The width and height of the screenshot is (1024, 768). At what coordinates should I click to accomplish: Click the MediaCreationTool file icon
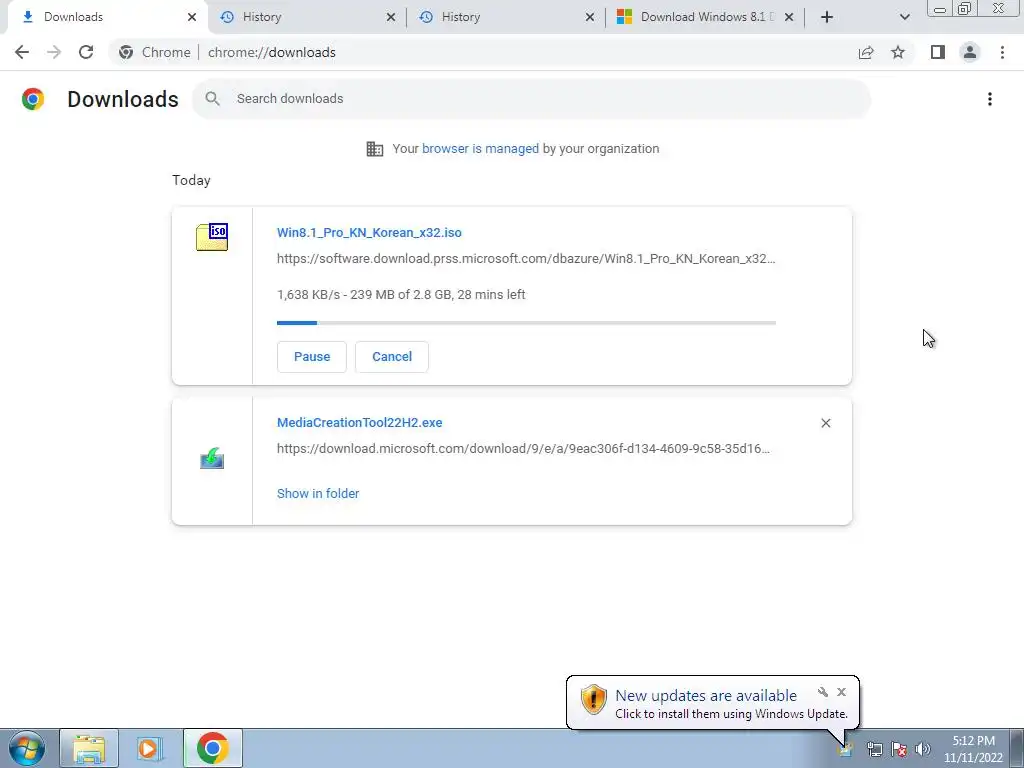[212, 458]
